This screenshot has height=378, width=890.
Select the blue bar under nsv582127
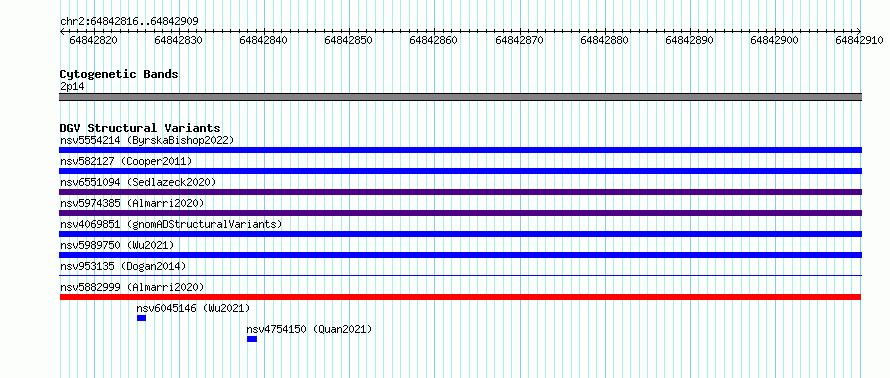pos(460,171)
